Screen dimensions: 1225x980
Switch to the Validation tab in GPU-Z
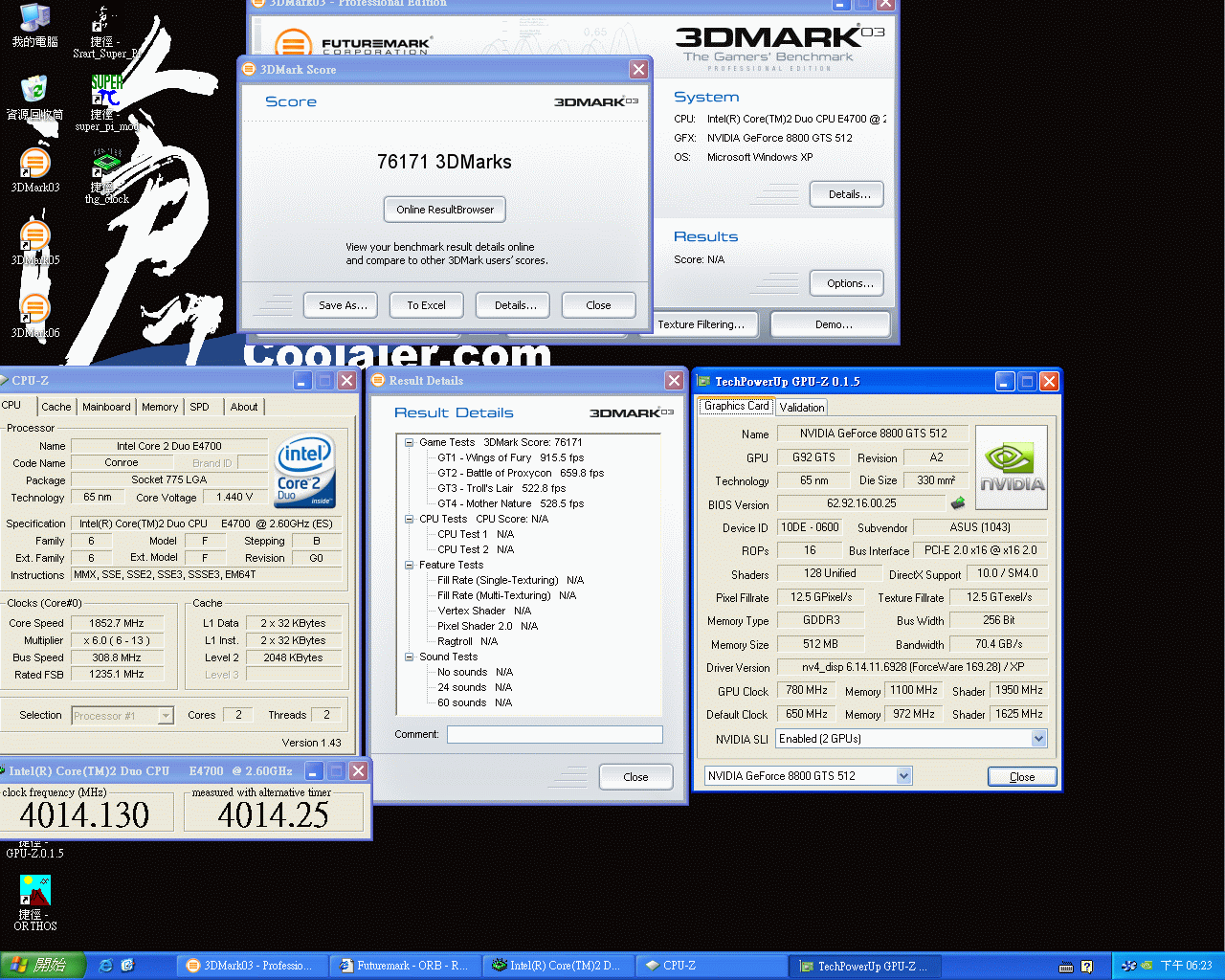[802, 408]
